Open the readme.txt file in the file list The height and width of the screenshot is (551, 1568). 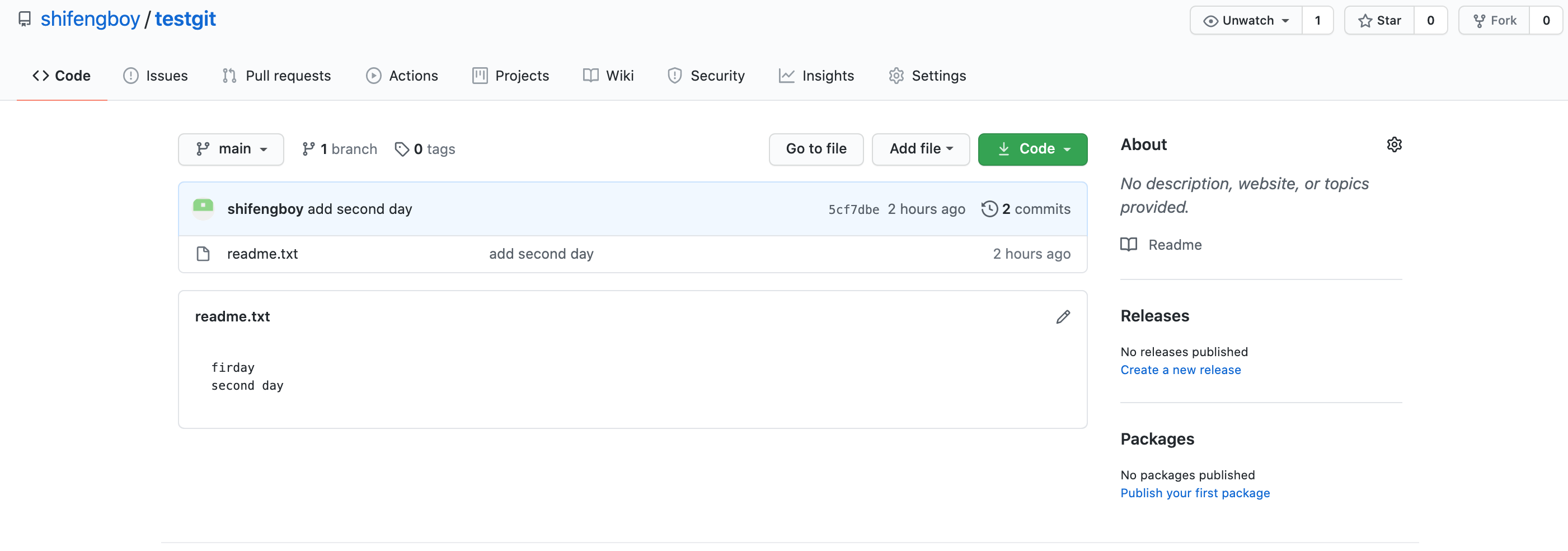tap(262, 254)
